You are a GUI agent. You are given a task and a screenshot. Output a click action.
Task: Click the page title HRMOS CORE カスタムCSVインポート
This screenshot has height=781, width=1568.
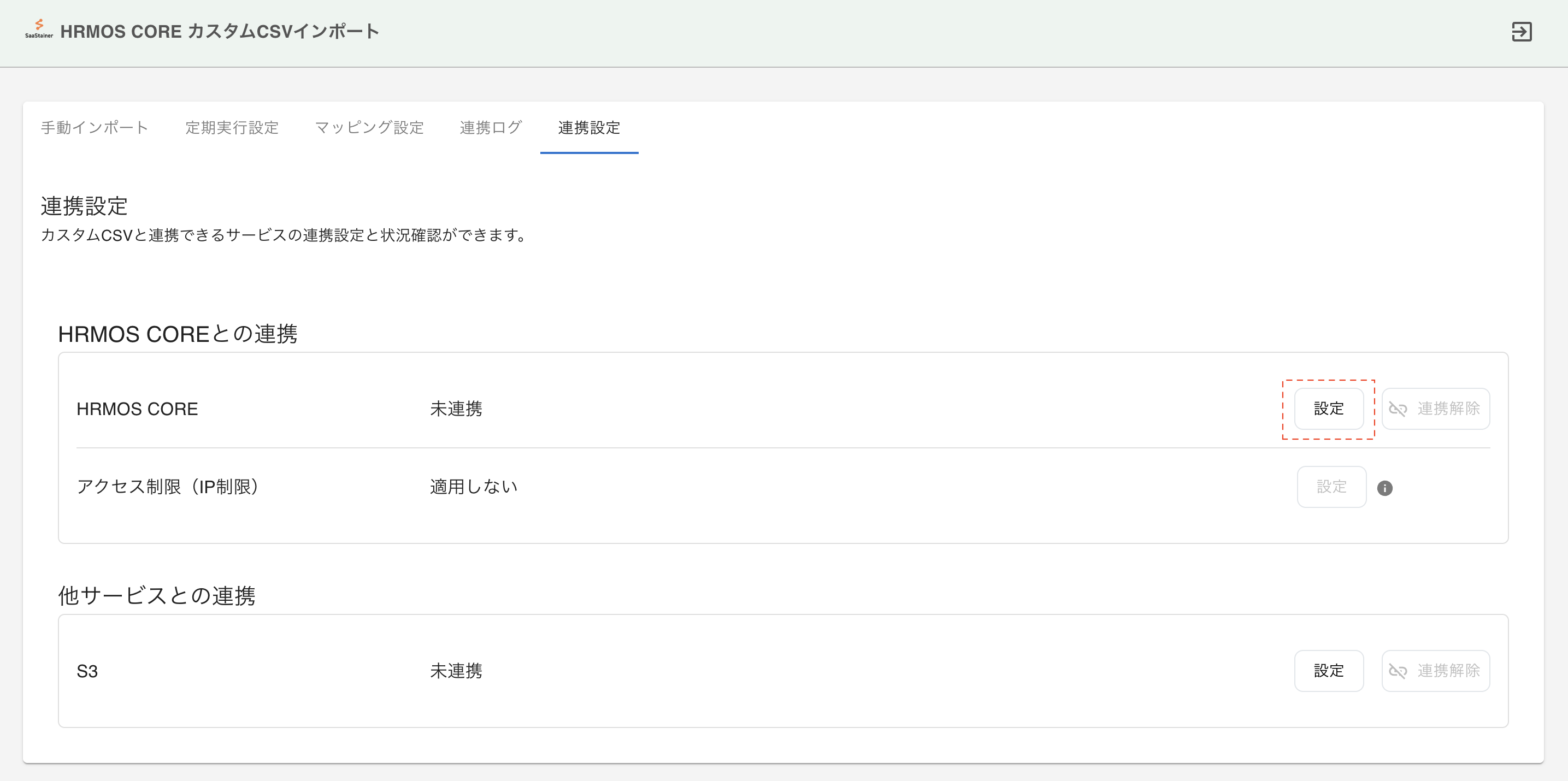point(220,31)
